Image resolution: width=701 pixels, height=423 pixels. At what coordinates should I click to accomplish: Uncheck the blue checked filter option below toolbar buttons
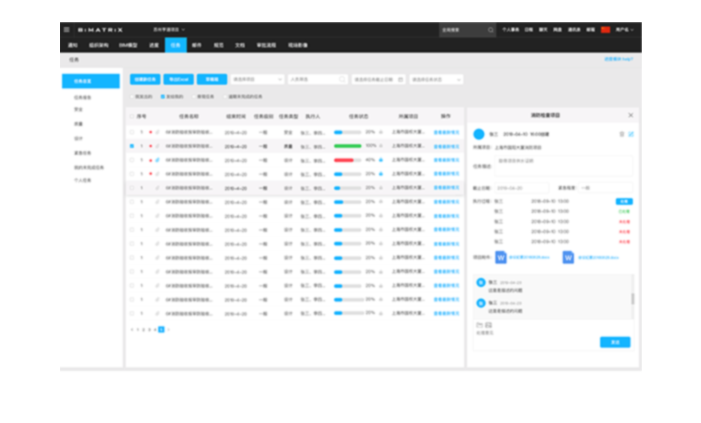coord(163,97)
